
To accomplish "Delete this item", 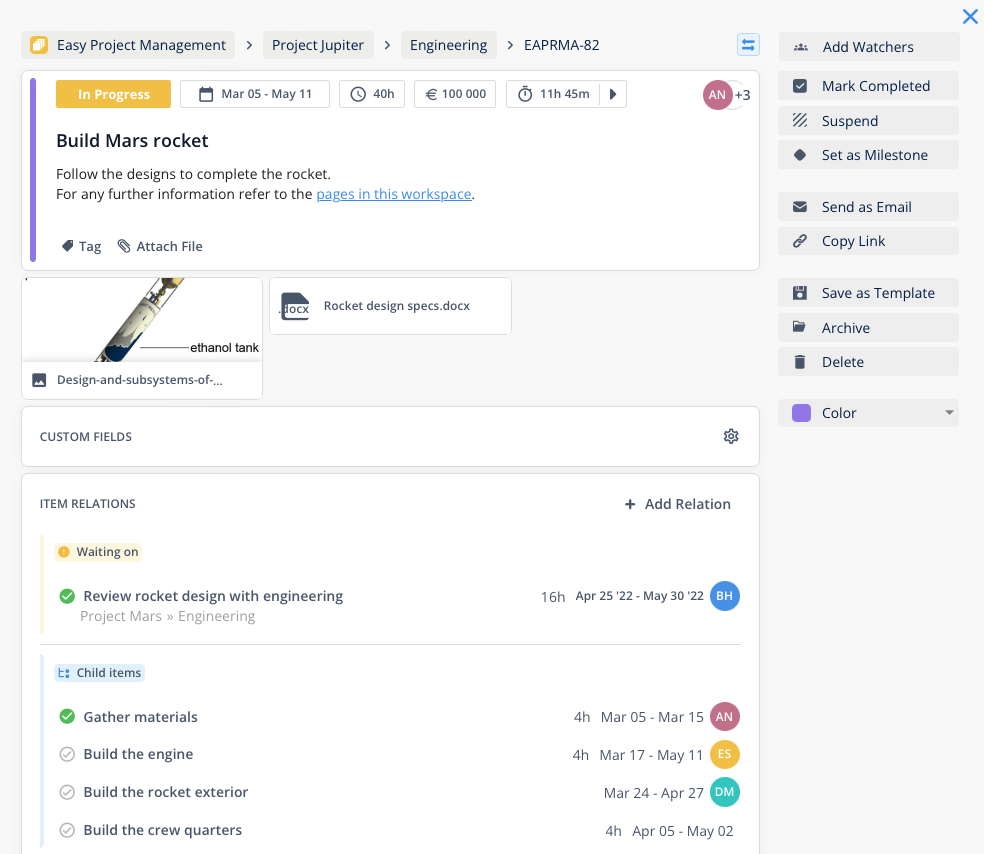I will 869,362.
